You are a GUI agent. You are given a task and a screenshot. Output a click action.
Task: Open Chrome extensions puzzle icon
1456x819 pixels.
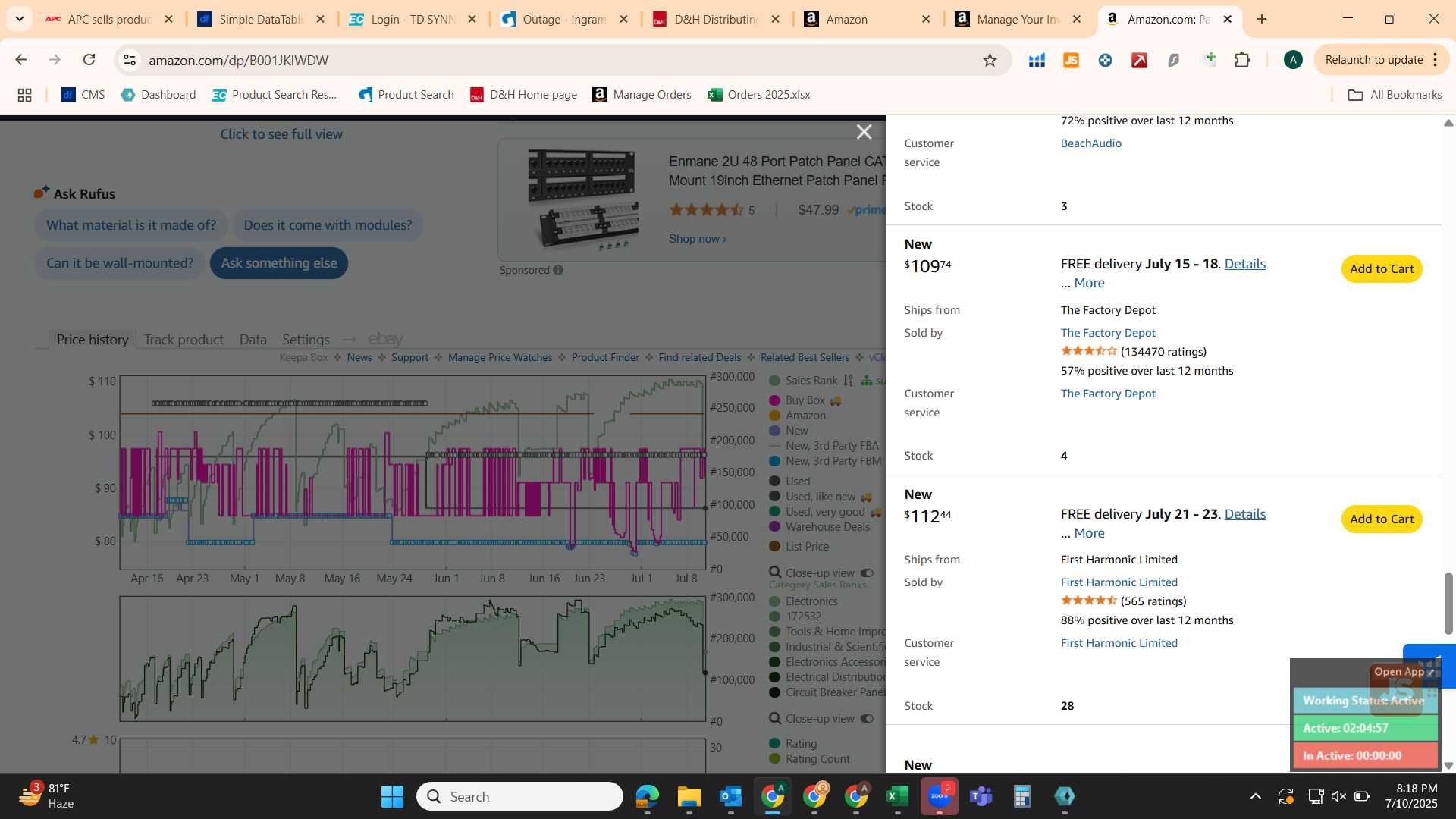[1242, 60]
